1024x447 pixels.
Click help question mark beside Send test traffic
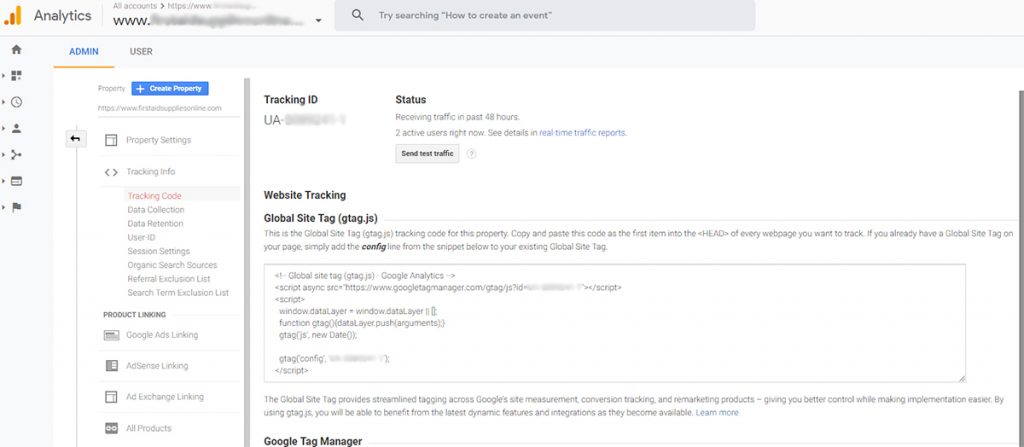point(472,154)
